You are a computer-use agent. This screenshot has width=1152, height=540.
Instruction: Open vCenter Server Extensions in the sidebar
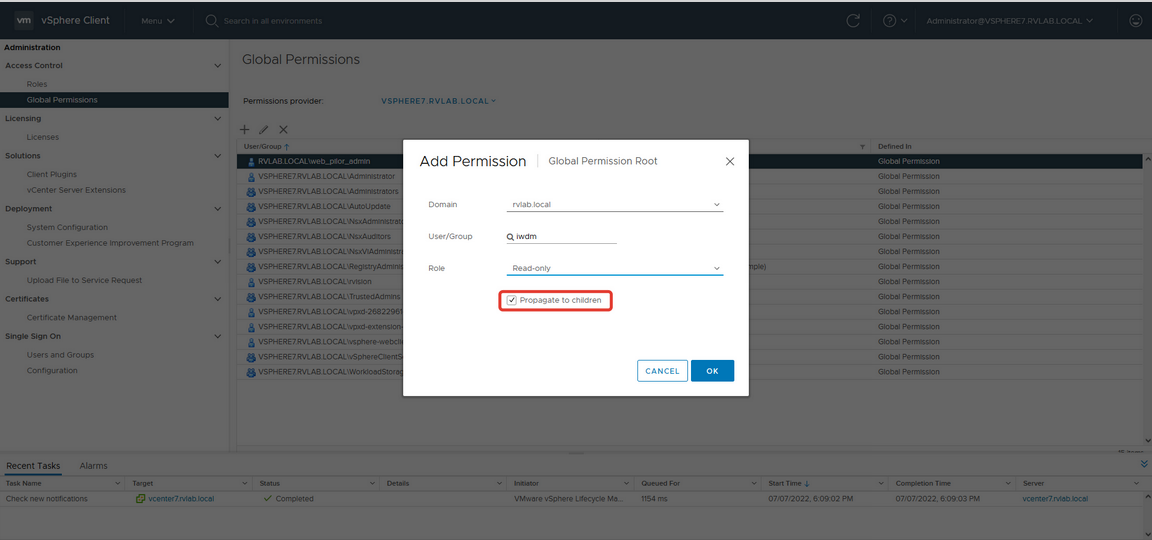tap(76, 190)
